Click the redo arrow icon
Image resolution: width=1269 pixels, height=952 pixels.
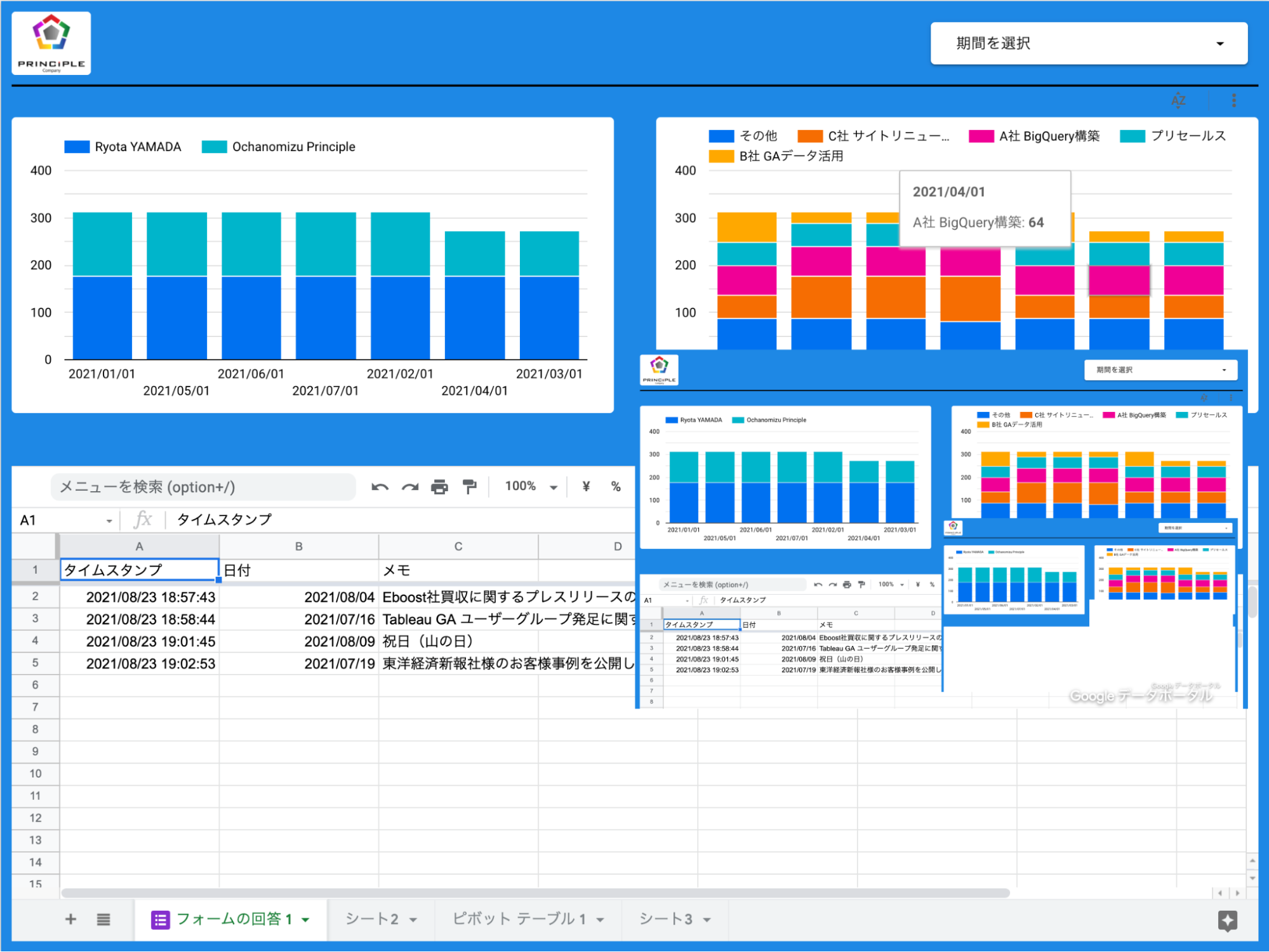[410, 487]
